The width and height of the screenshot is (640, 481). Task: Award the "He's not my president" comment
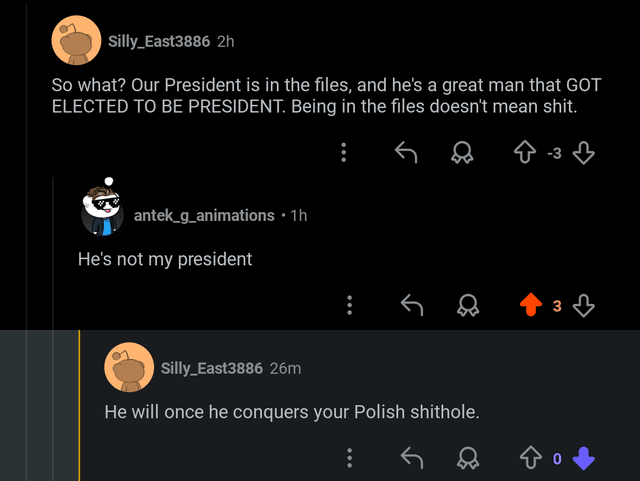point(468,305)
